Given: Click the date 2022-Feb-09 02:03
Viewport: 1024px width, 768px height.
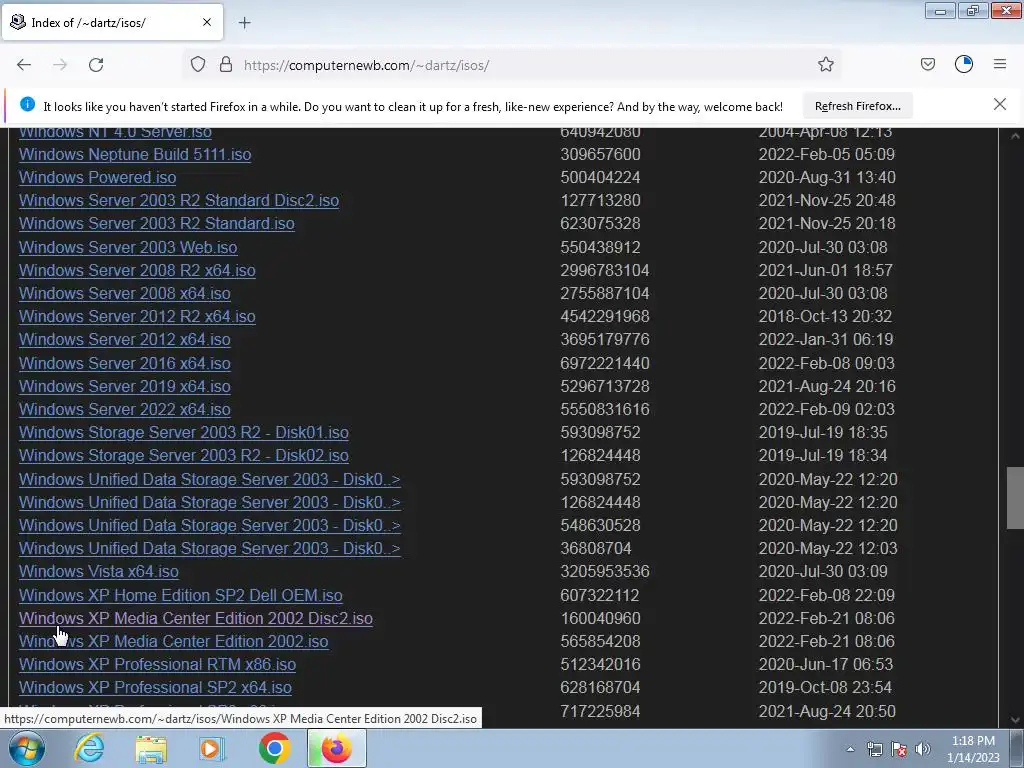Looking at the screenshot, I should coord(826,409).
